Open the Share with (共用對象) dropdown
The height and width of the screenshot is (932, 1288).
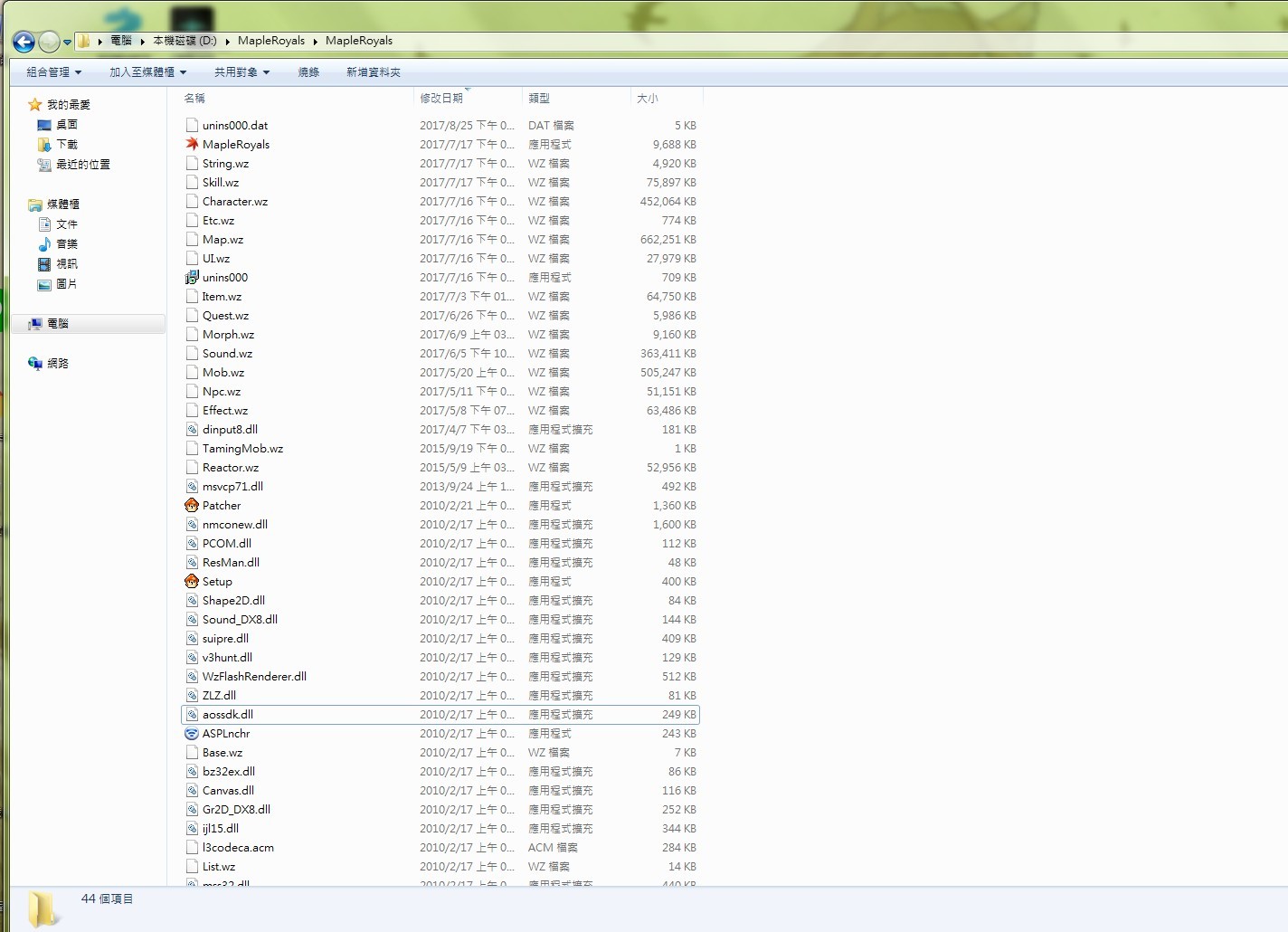241,72
